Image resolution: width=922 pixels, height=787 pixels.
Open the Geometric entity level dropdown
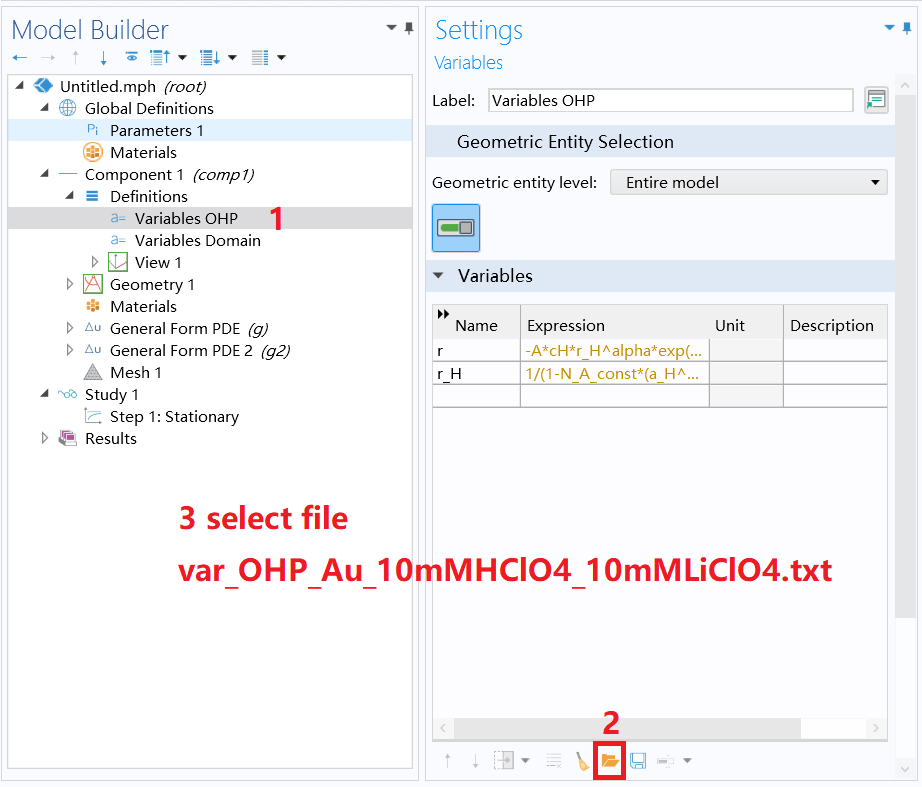[748, 182]
